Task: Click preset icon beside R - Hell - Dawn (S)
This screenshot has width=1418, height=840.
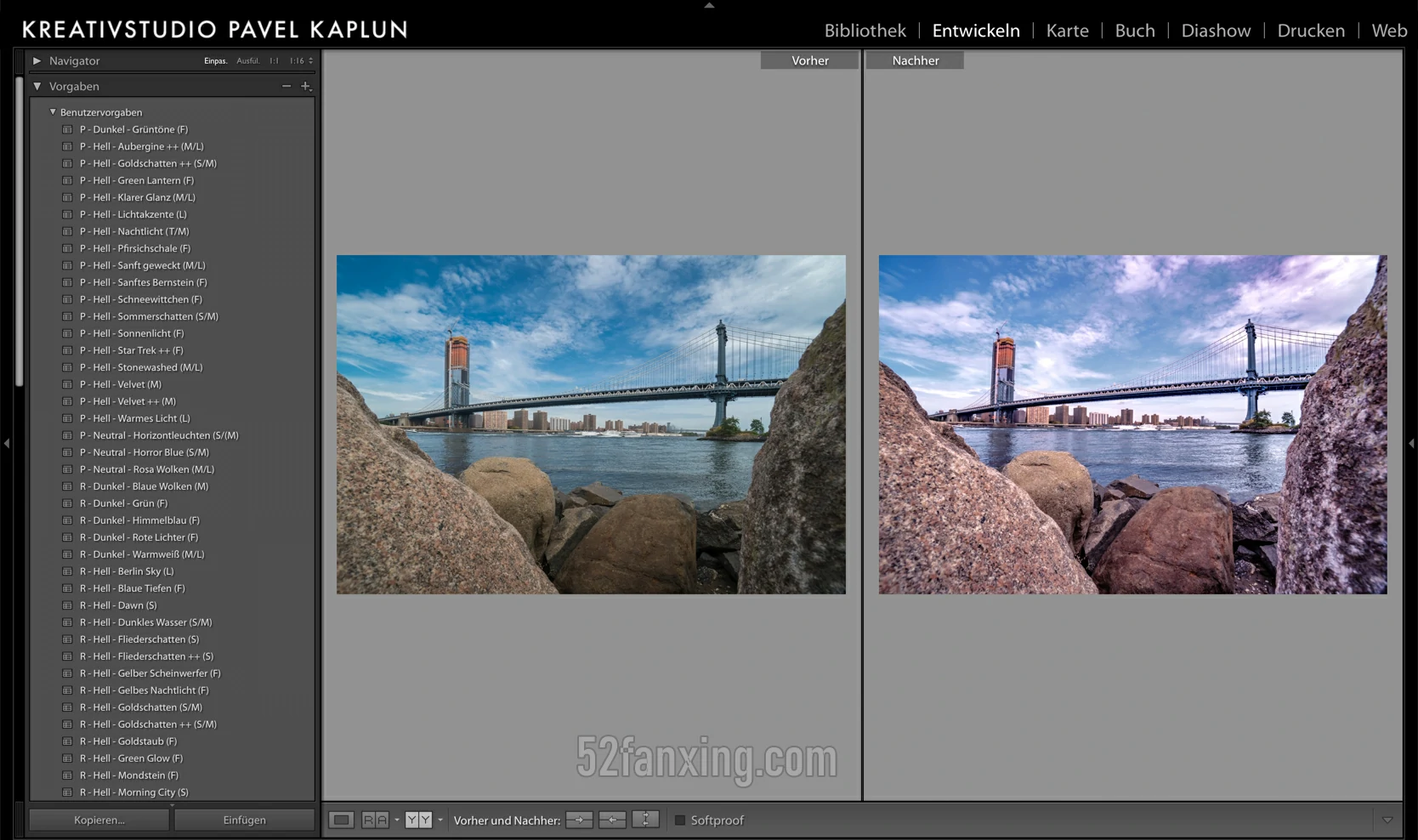Action: click(67, 605)
